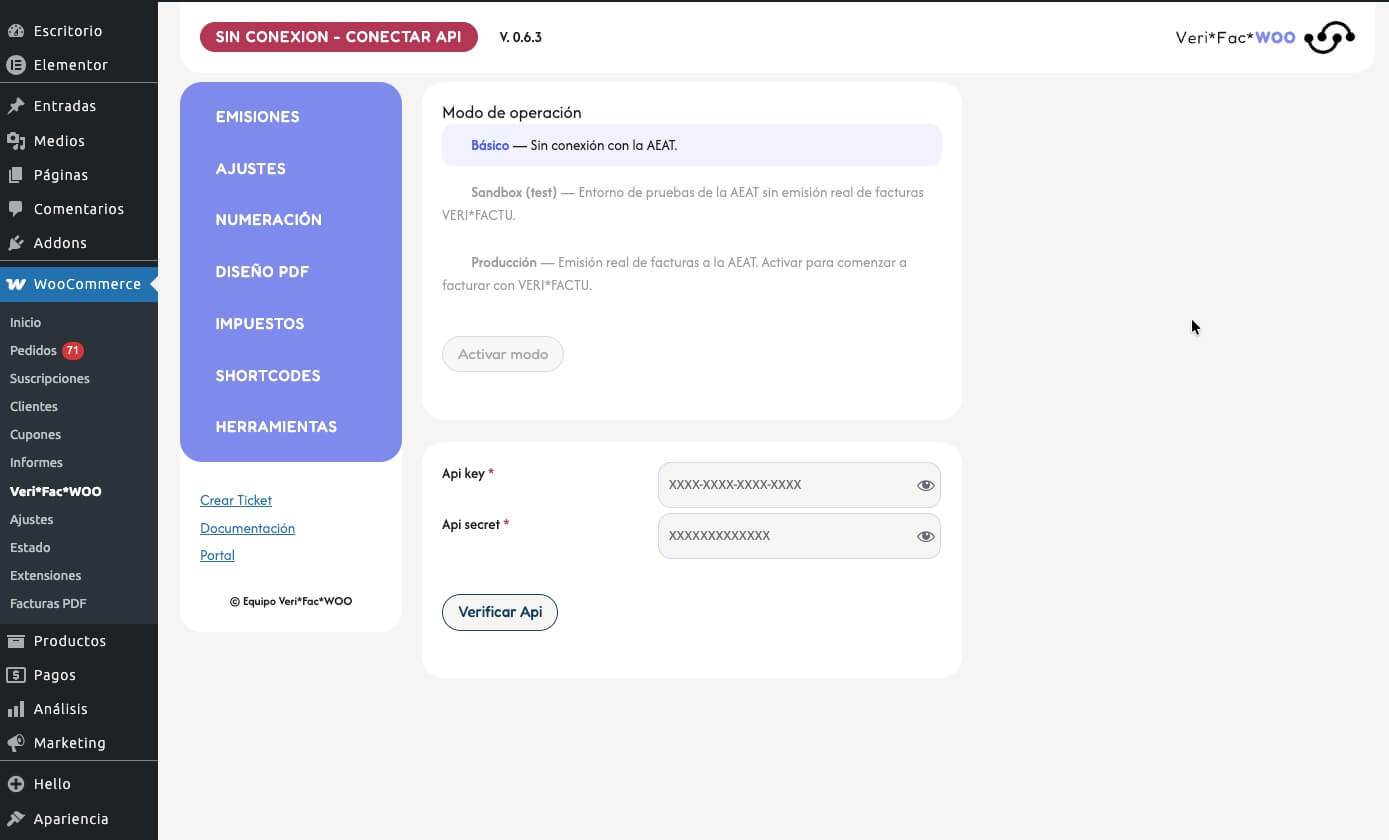Viewport: 1389px width, 840px height.
Task: Focus the Api secret input field
Action: coord(799,536)
